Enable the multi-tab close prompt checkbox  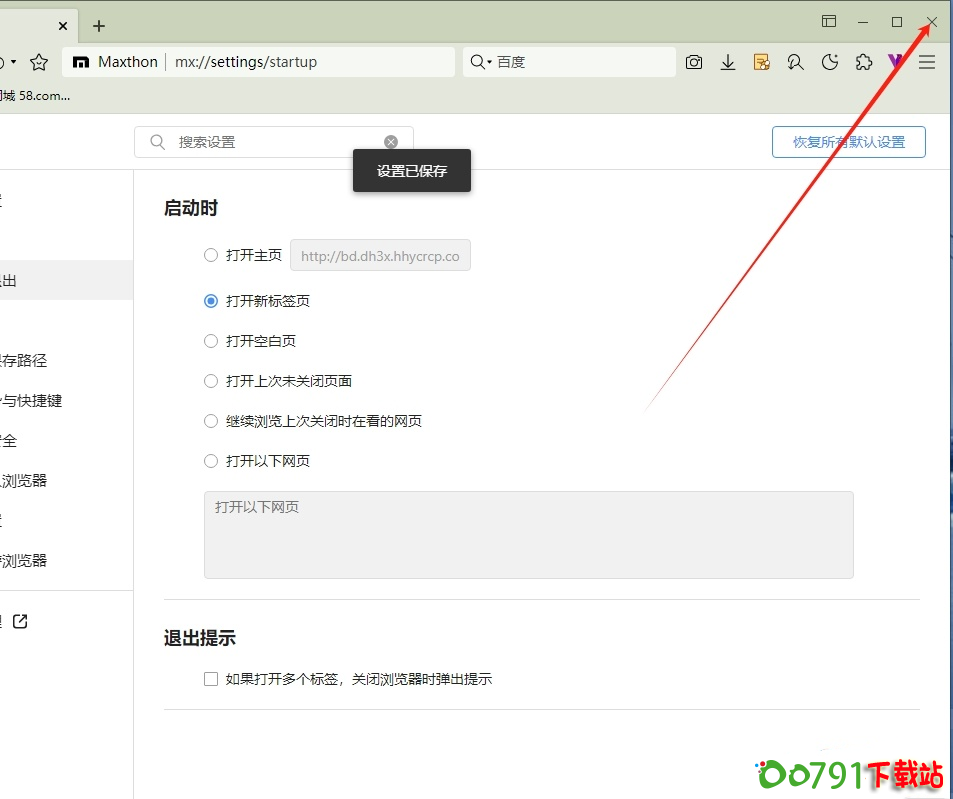(x=211, y=679)
